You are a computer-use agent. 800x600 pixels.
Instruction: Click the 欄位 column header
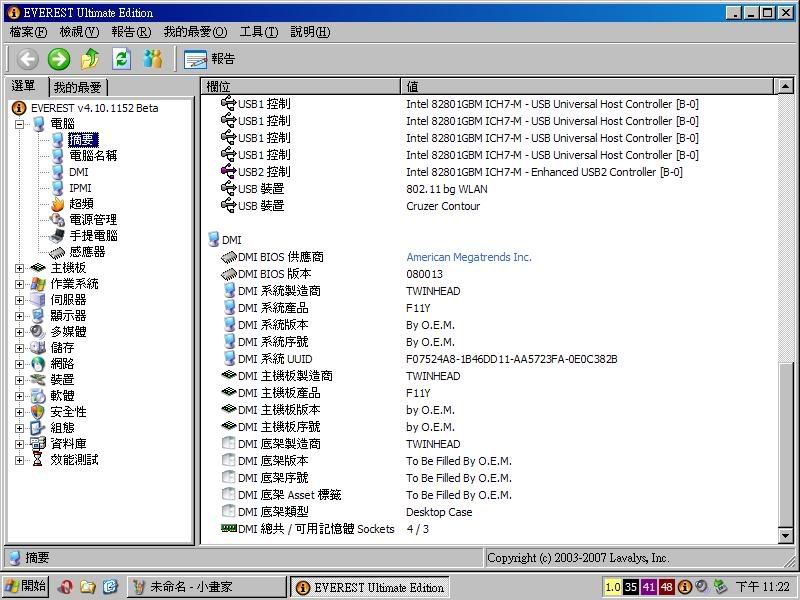pyautogui.click(x=301, y=87)
